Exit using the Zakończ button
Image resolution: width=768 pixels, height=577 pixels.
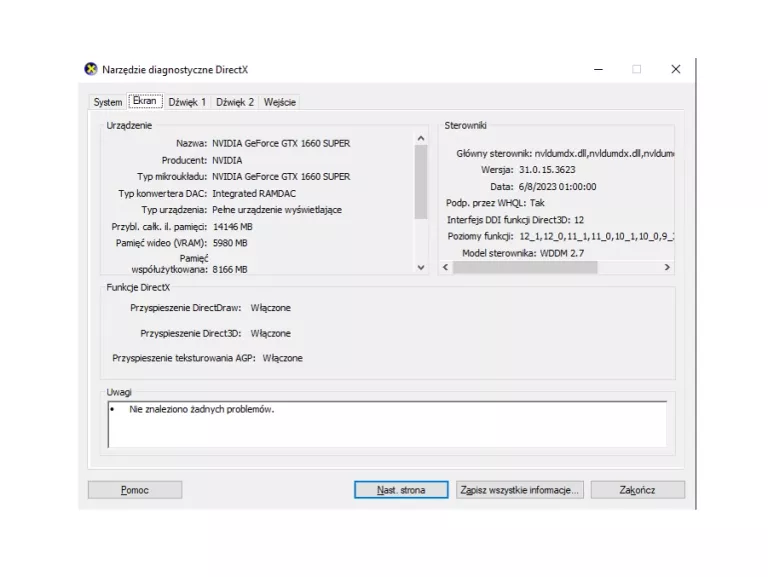coord(637,490)
